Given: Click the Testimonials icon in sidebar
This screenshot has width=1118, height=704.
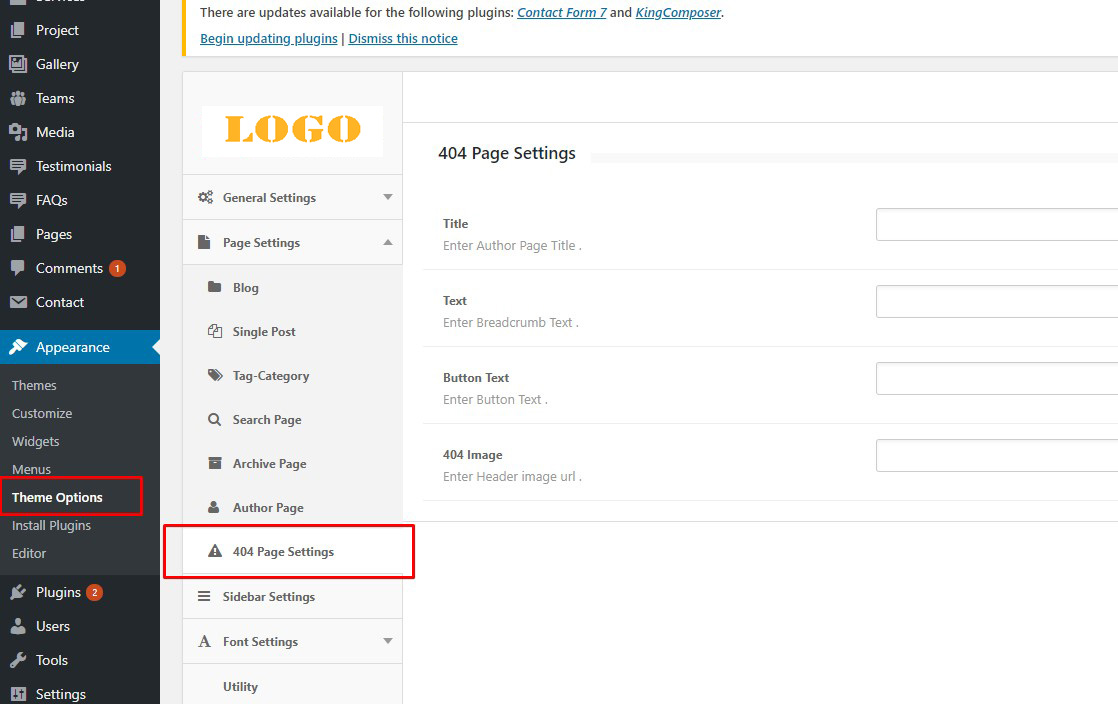Looking at the screenshot, I should [18, 166].
